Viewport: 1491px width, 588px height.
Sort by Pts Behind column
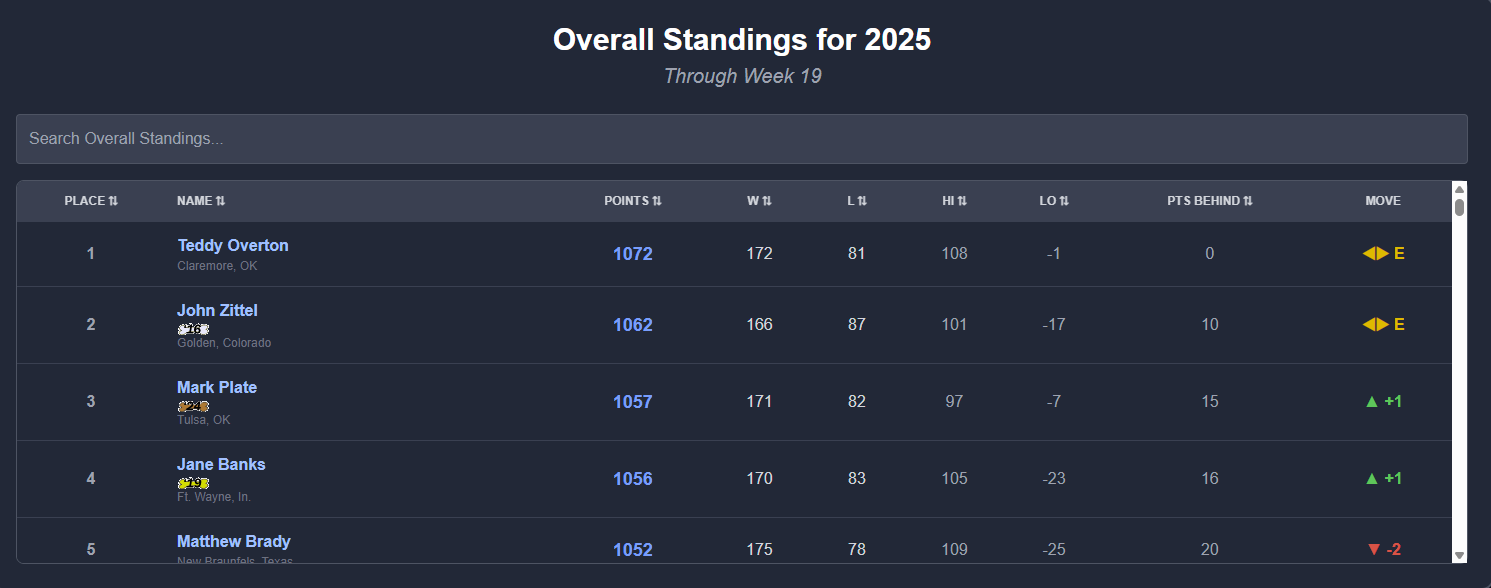pyautogui.click(x=1210, y=201)
